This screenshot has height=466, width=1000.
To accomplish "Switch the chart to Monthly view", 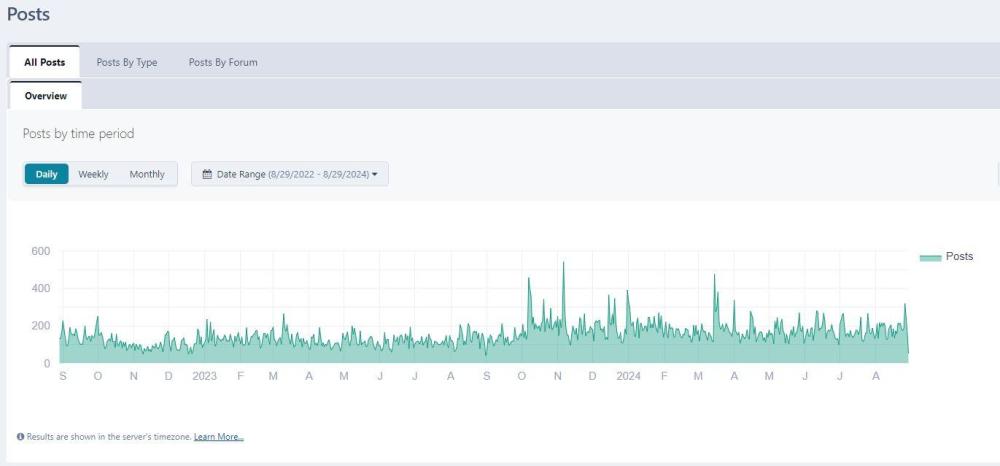I will click(x=147, y=174).
